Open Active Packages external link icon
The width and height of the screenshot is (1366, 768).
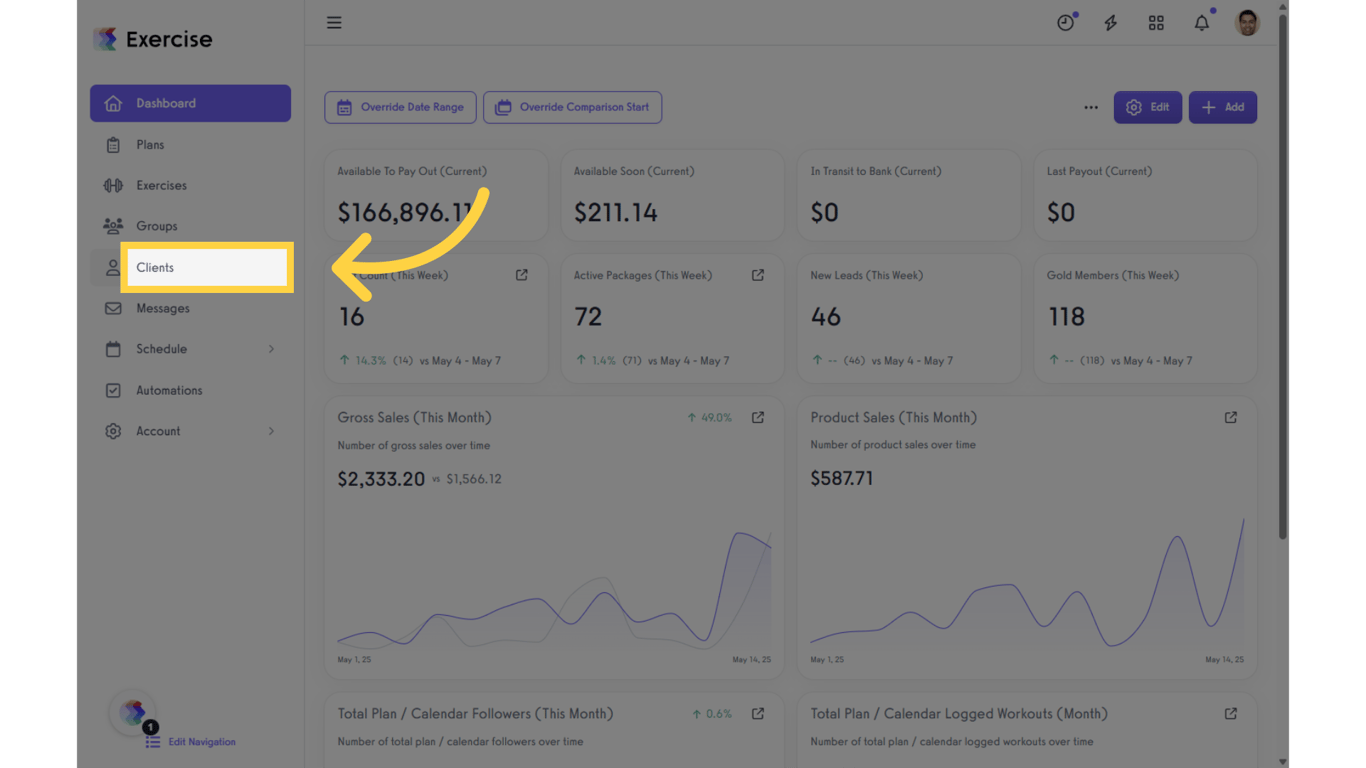(x=757, y=274)
